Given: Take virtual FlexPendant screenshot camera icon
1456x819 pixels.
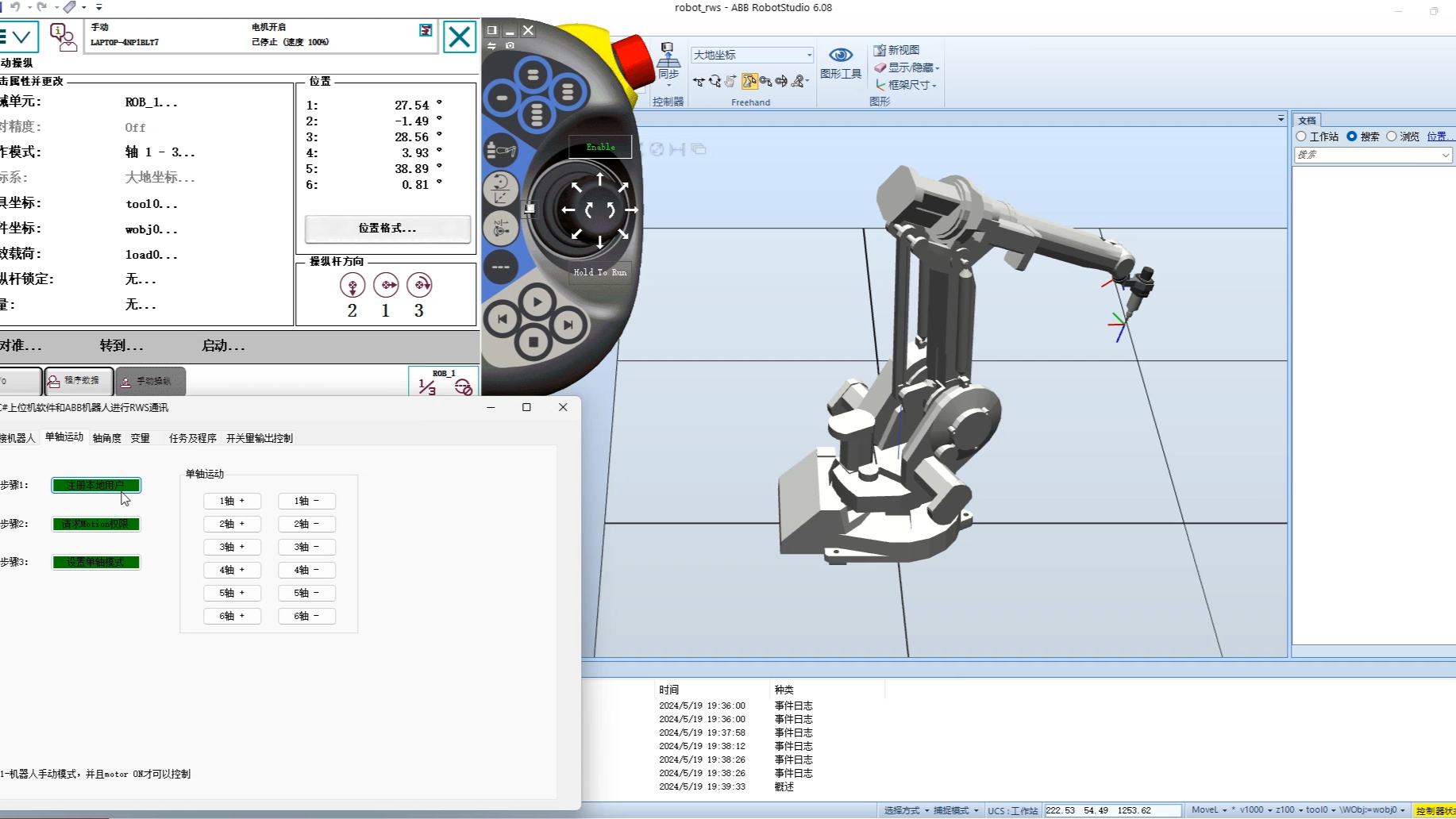Looking at the screenshot, I should 510,46.
